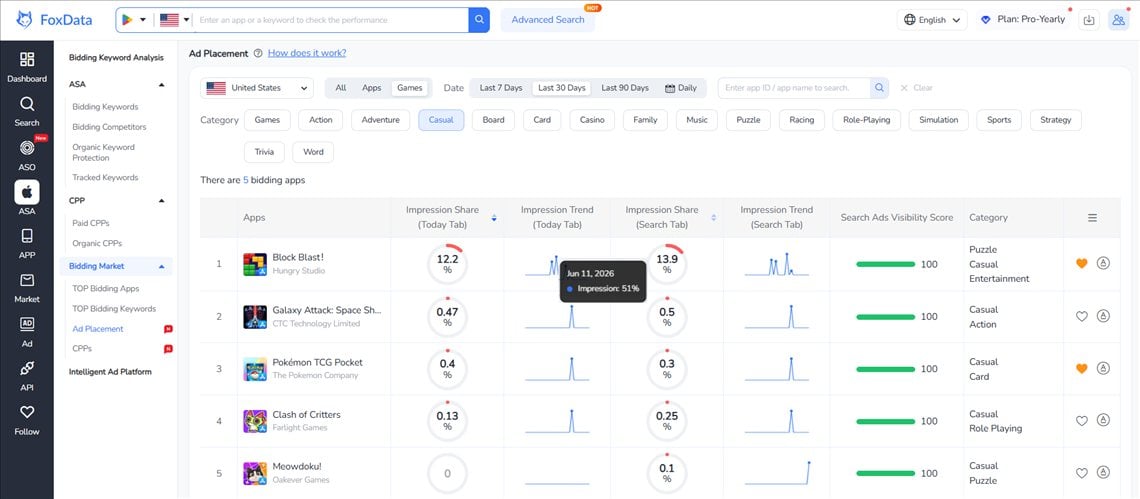
Task: Unfavorite Block Blast! orange heart
Action: 1082,264
